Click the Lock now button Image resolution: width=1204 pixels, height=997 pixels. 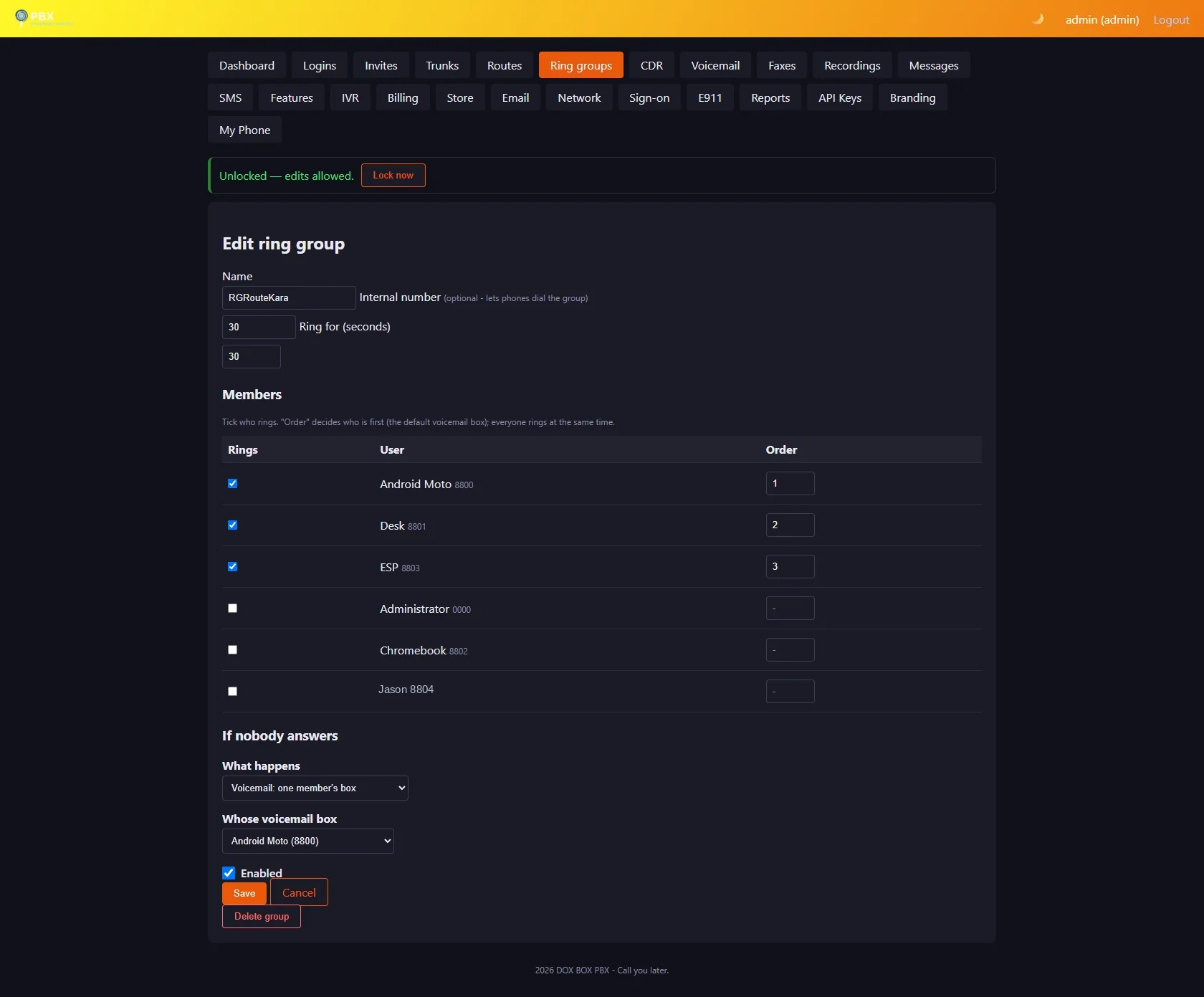[393, 176]
